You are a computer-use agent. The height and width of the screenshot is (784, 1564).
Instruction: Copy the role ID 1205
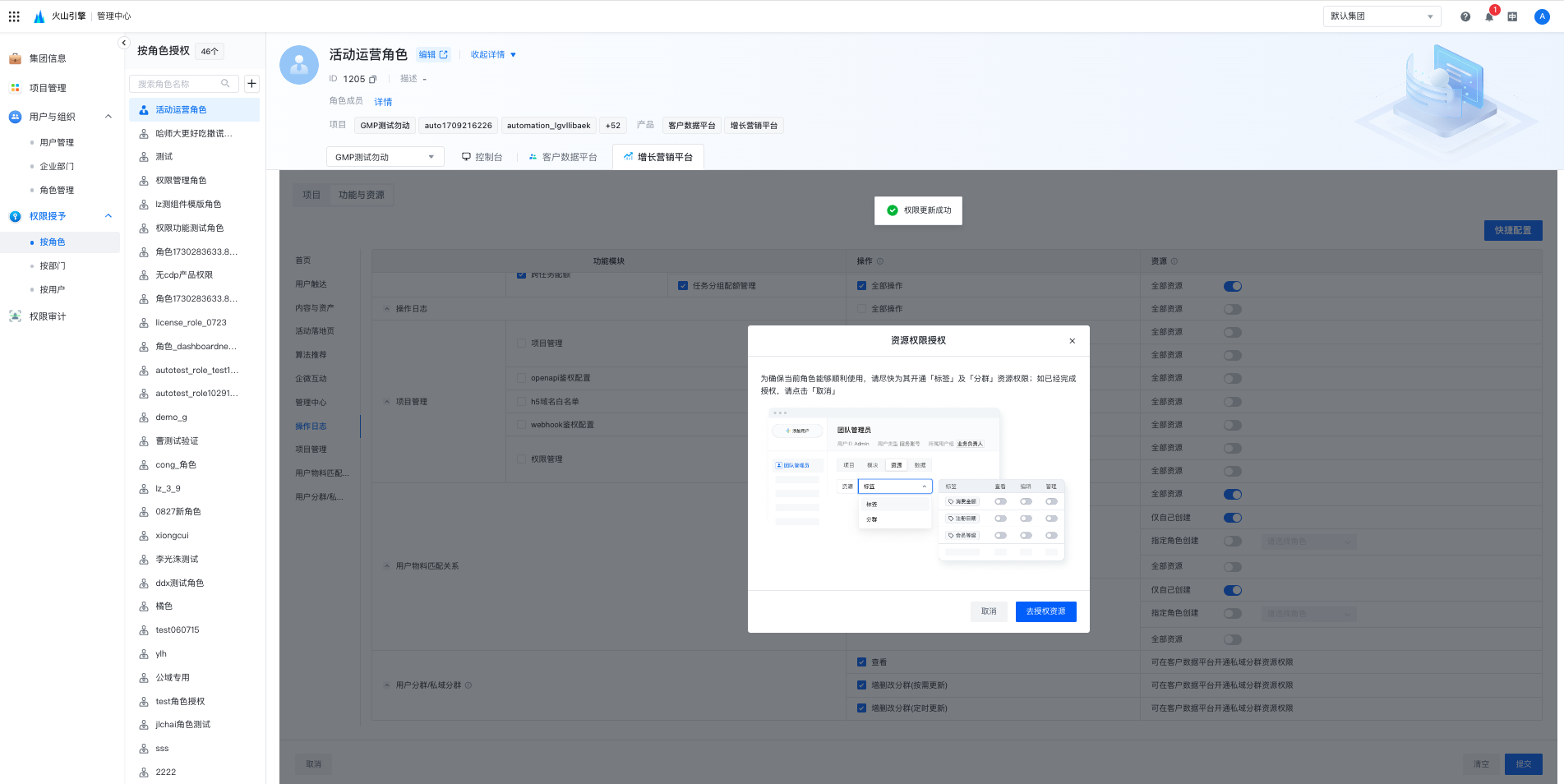coord(372,80)
